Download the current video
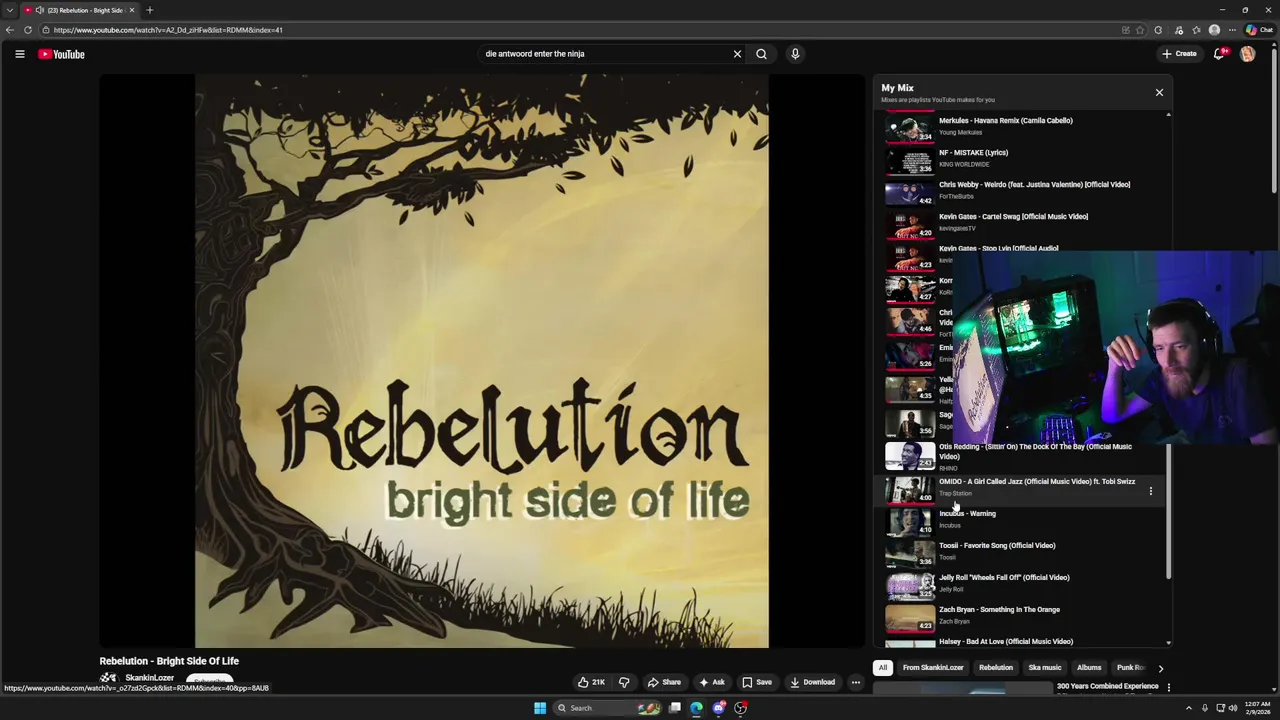Image resolution: width=1280 pixels, height=720 pixels. click(812, 682)
